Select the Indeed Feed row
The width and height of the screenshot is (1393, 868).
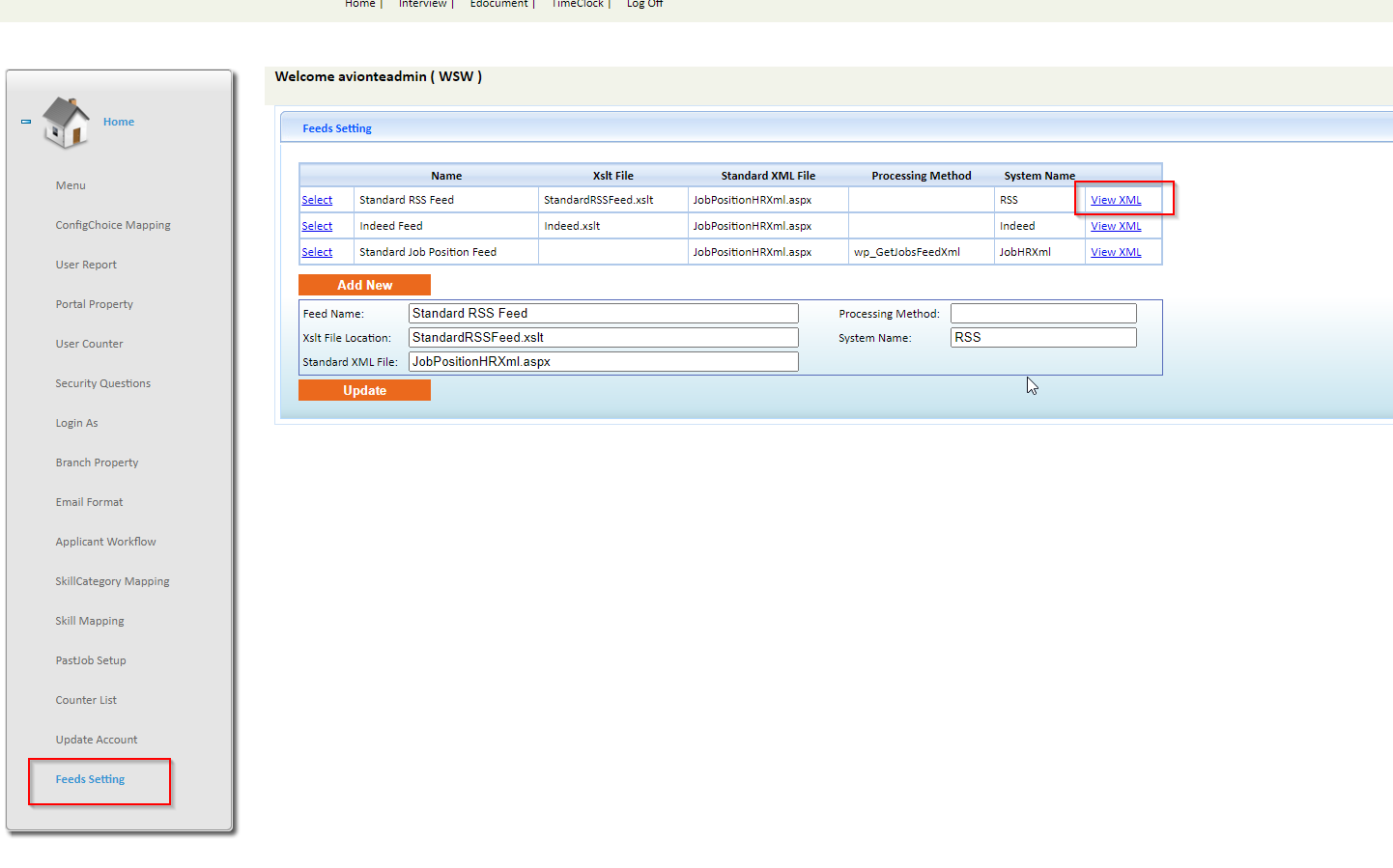[x=317, y=225]
